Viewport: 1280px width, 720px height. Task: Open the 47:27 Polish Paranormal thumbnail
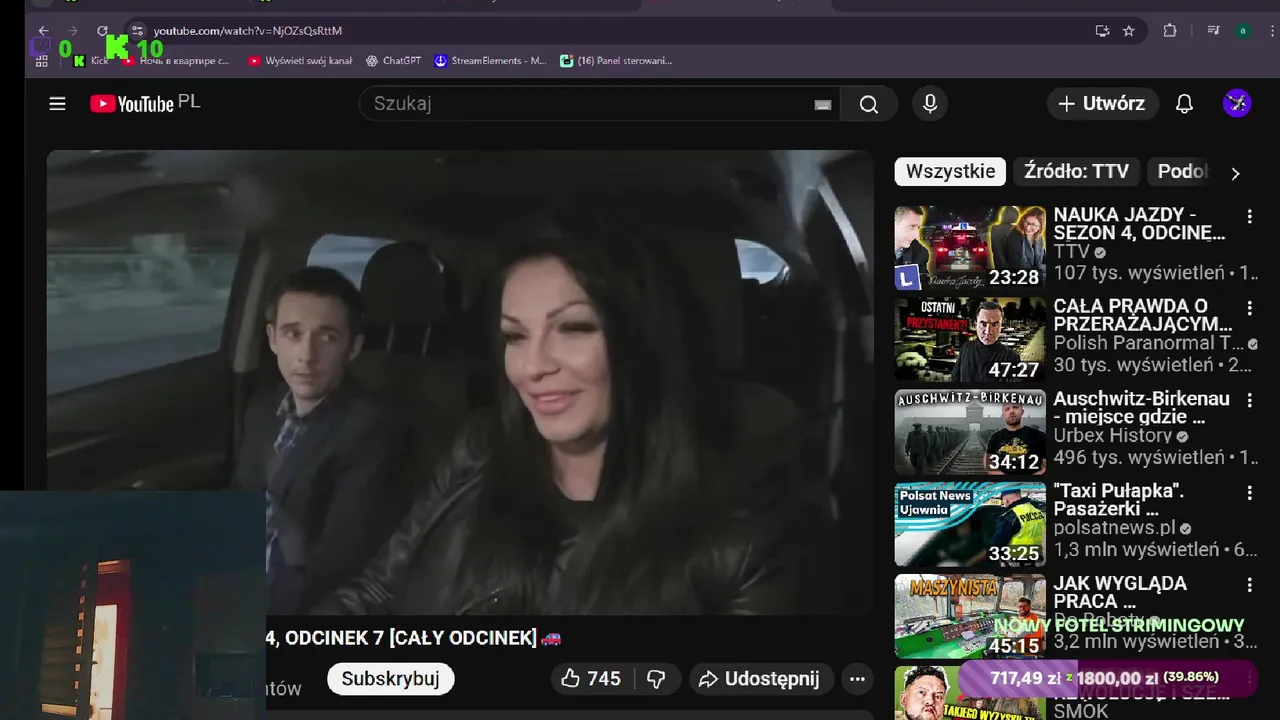[970, 340]
